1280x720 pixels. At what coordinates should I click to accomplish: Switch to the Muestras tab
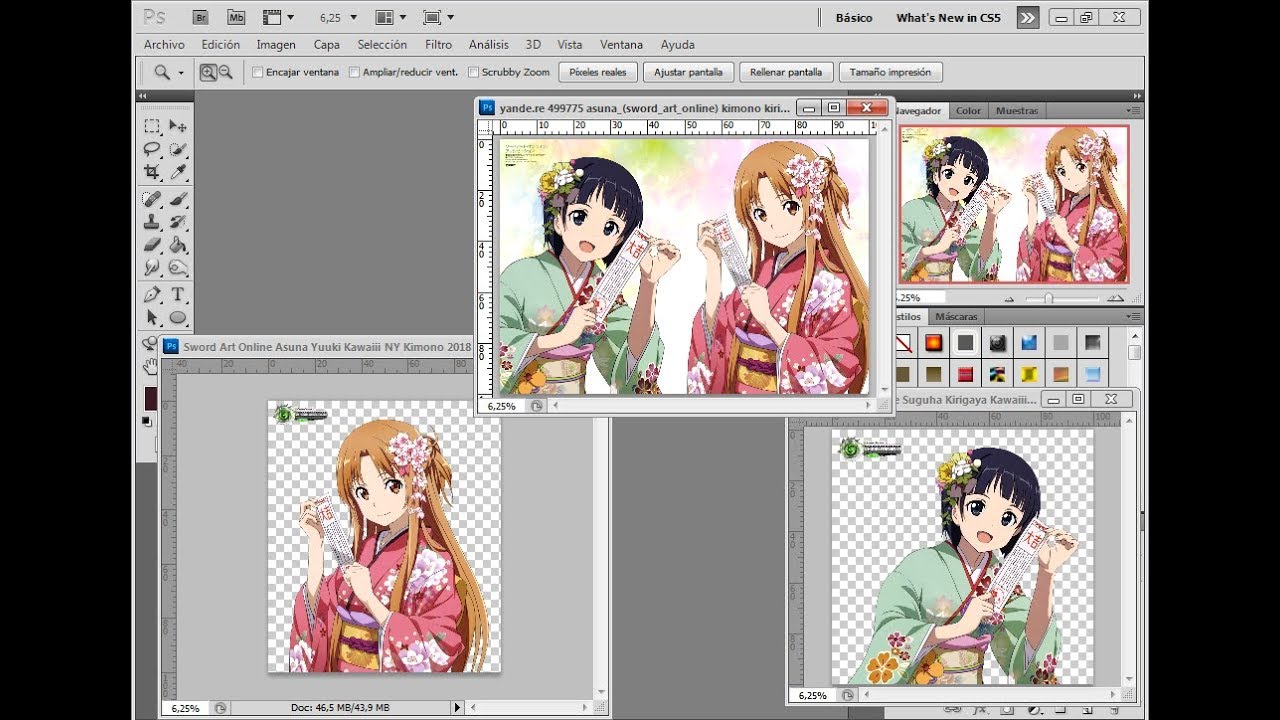[x=1017, y=111]
